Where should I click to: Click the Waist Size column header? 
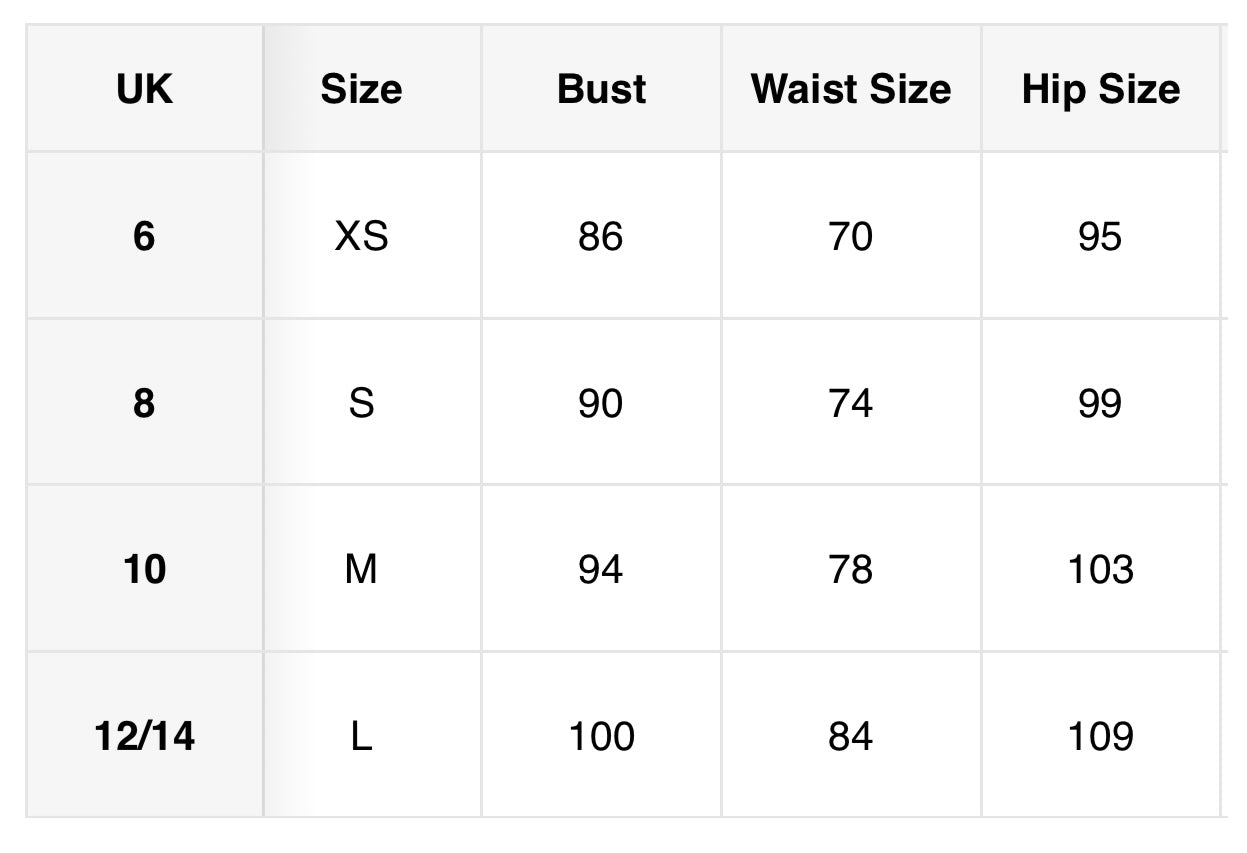tap(851, 89)
